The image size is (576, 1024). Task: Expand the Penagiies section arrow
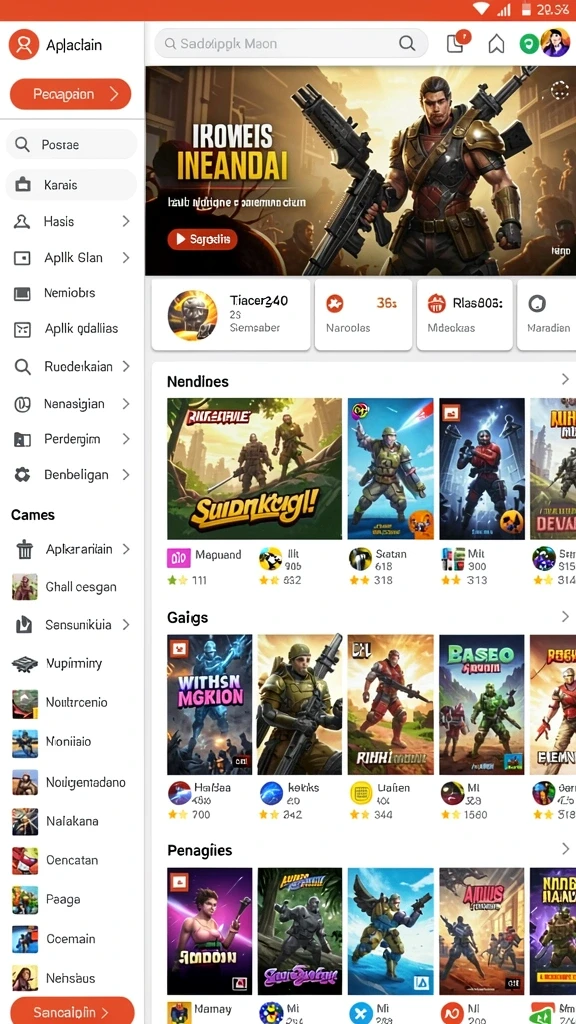tap(565, 848)
